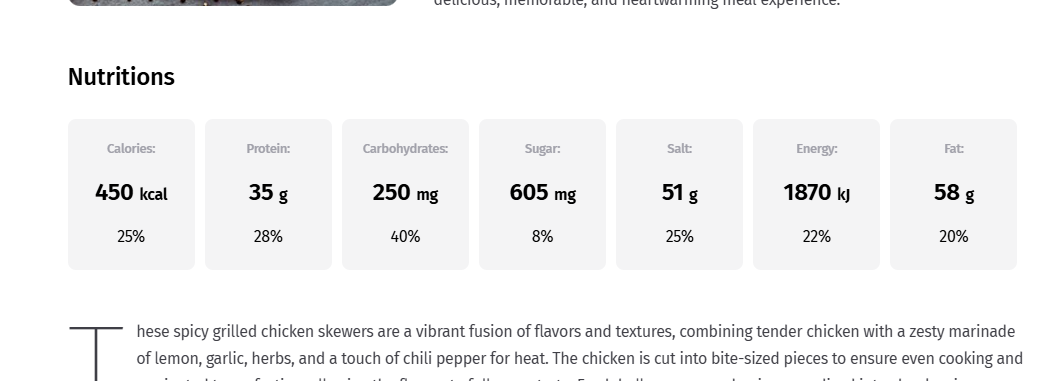Select the 58 g fat value

(954, 193)
